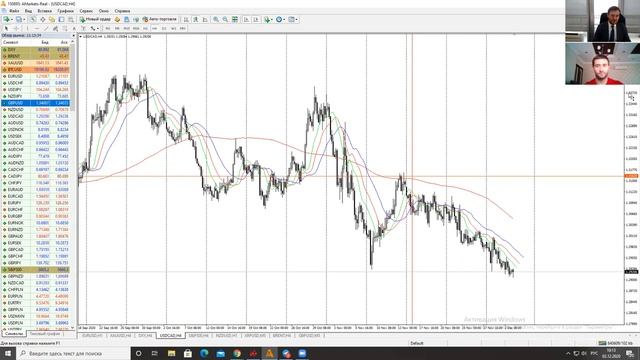Select the crosshair tool
The image size is (640, 360).
[16, 28]
